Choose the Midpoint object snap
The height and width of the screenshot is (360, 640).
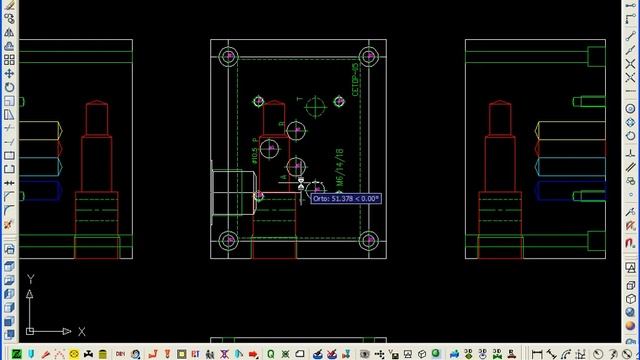pos(631,50)
